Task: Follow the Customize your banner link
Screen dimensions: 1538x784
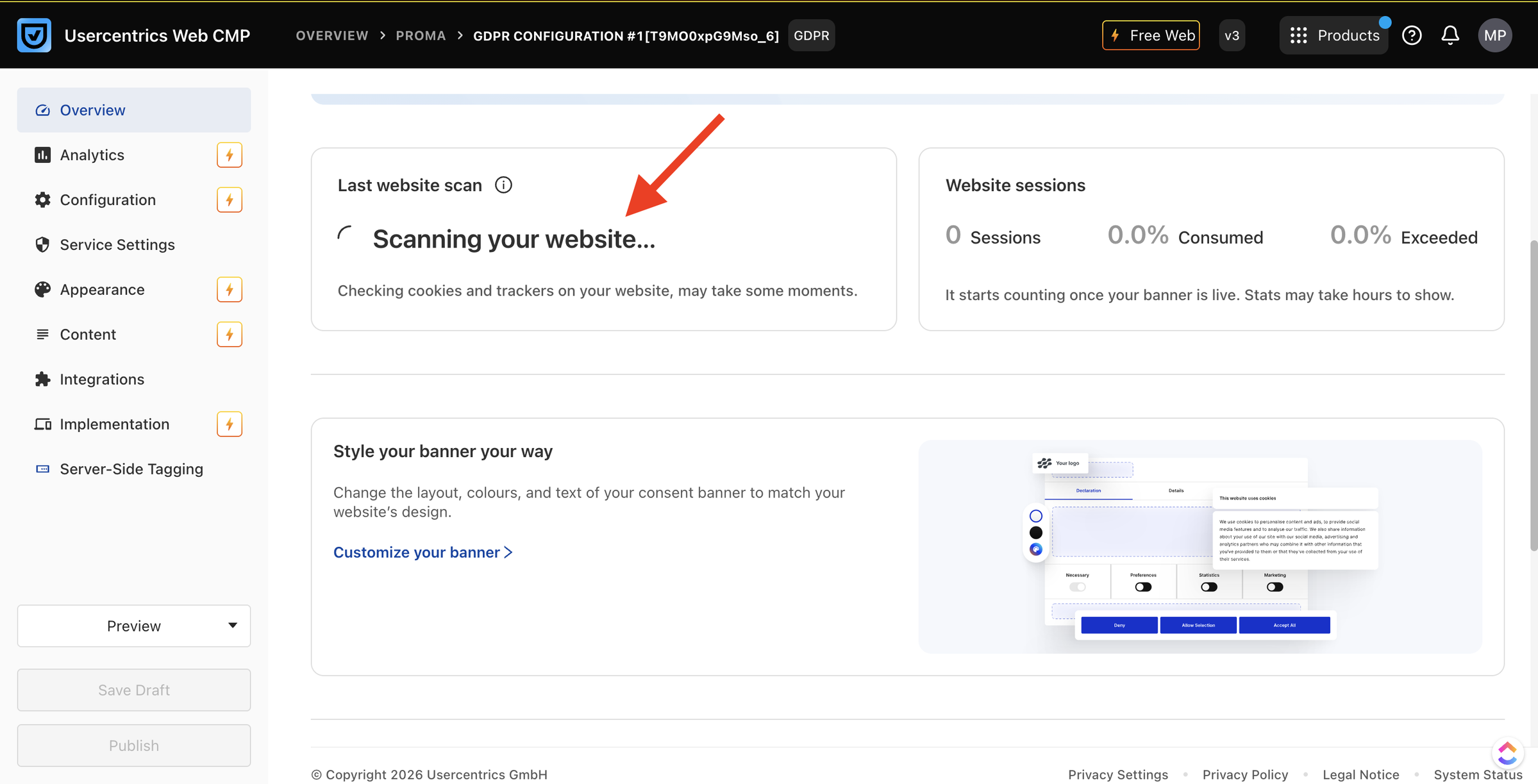Action: [x=423, y=552]
